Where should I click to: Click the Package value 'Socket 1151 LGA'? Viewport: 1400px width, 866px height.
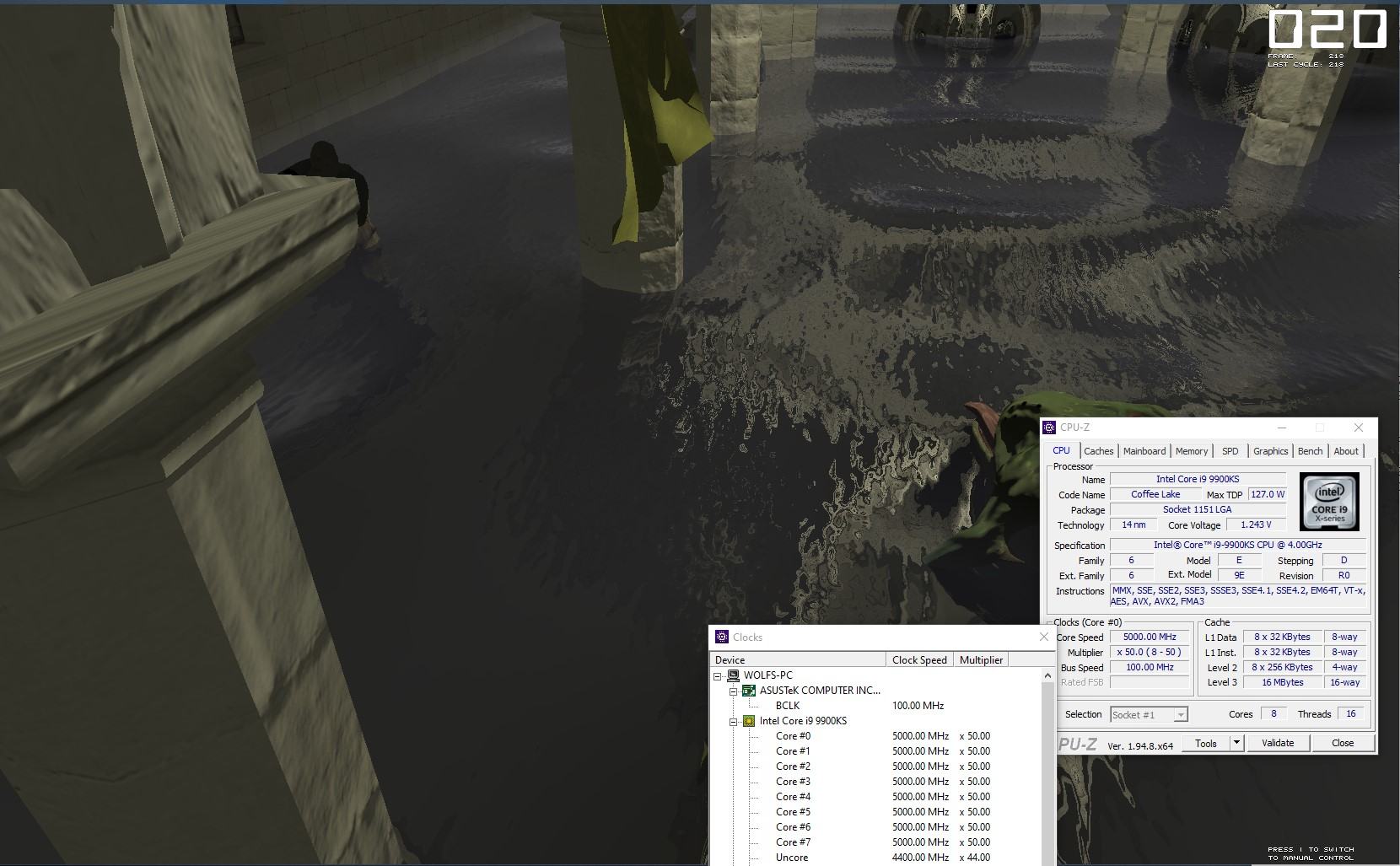click(1198, 509)
